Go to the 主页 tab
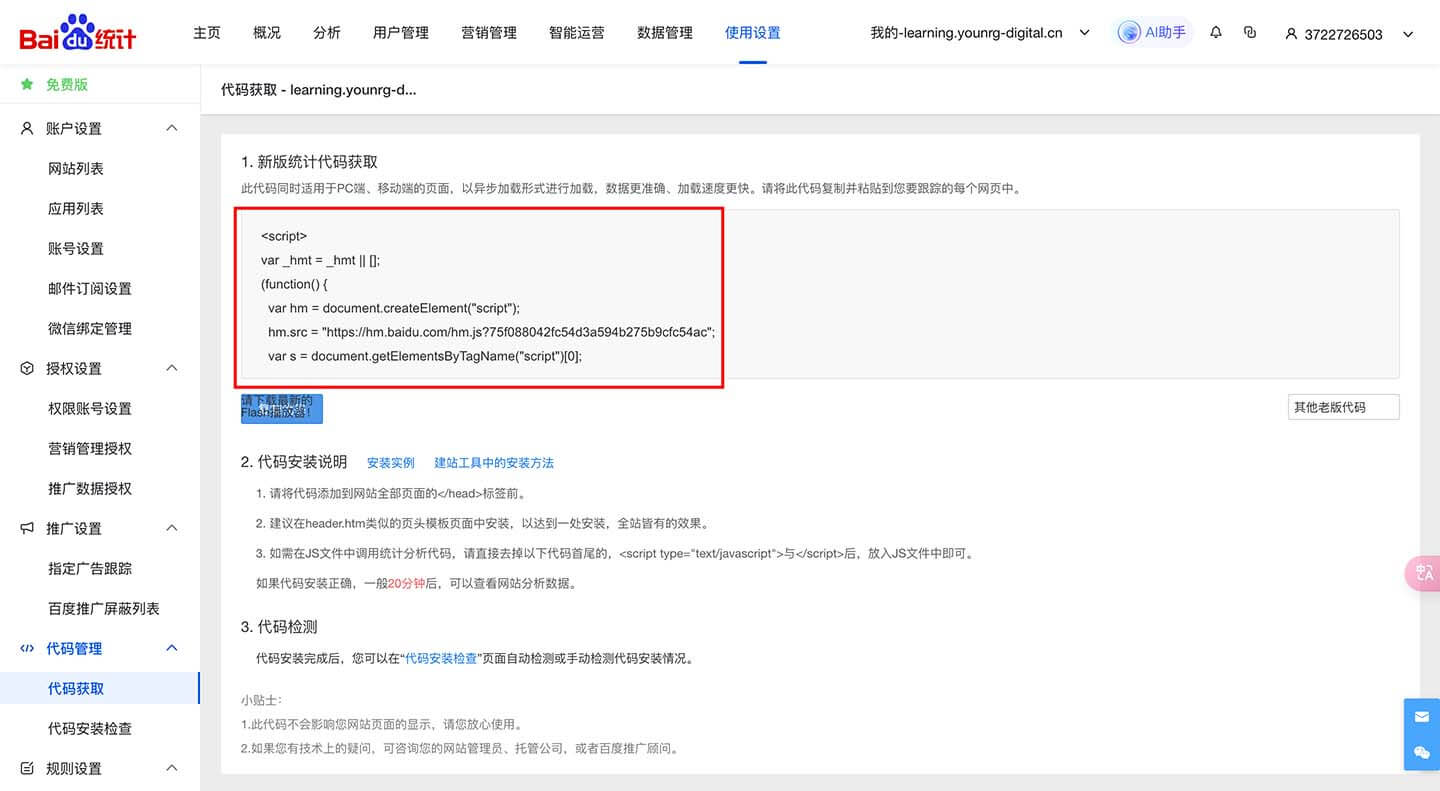The width and height of the screenshot is (1440, 791). point(207,33)
